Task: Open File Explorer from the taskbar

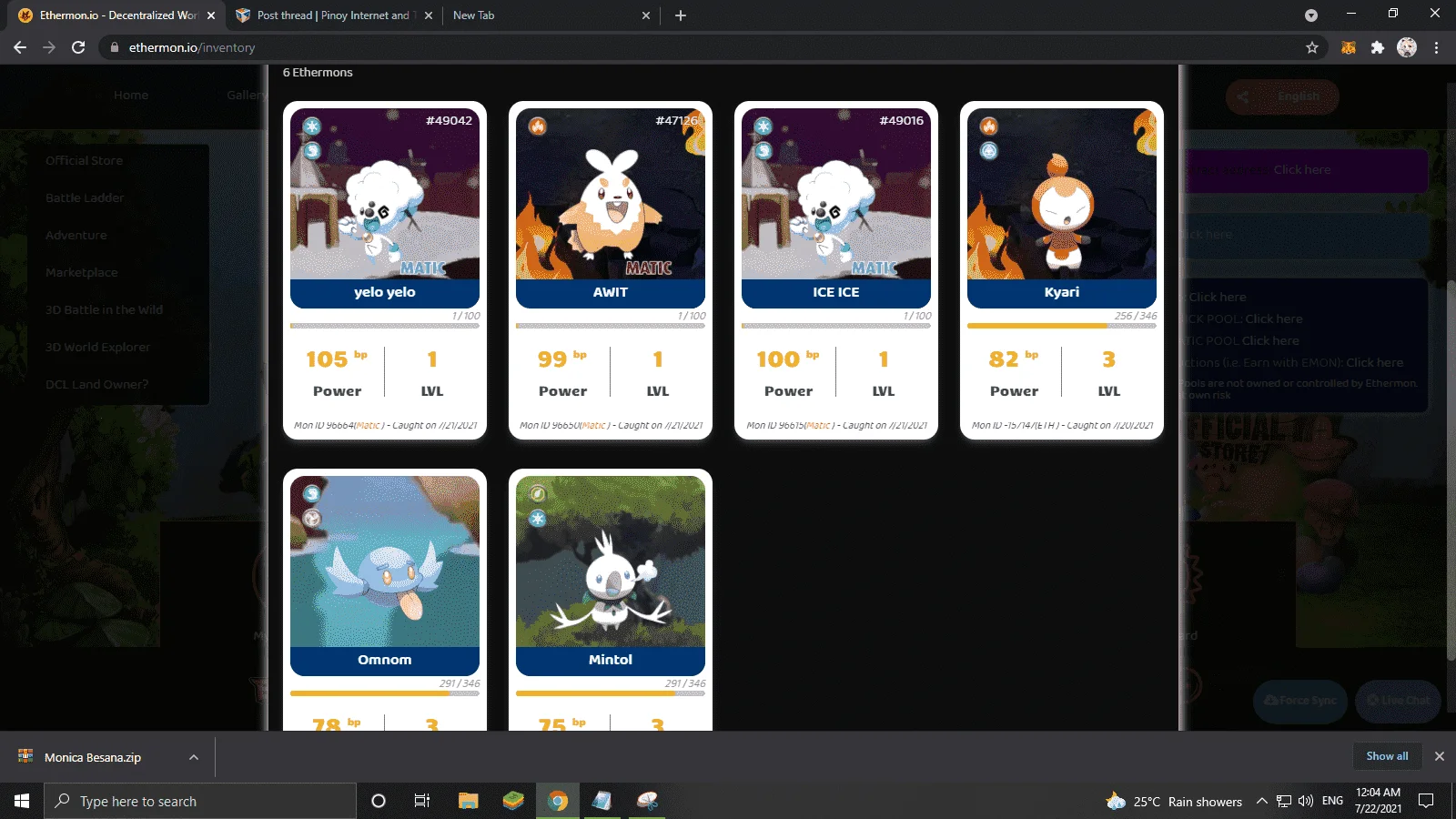Action: pos(468,801)
